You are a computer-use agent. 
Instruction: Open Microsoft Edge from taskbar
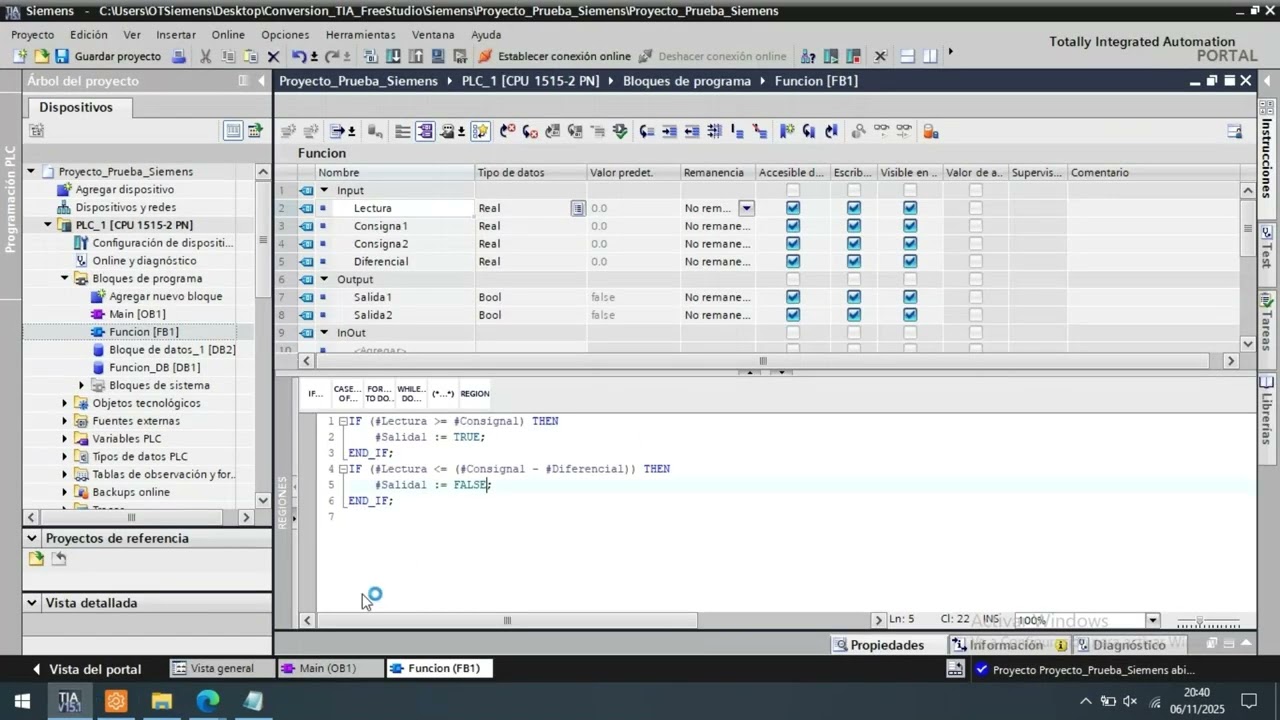(207, 701)
